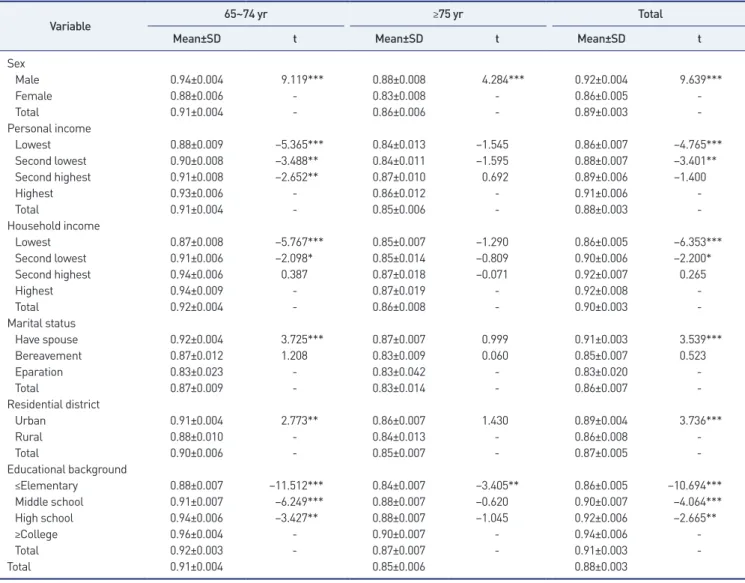Click the t value "–1.400"
Screen dimensions: 745x583
point(690,177)
